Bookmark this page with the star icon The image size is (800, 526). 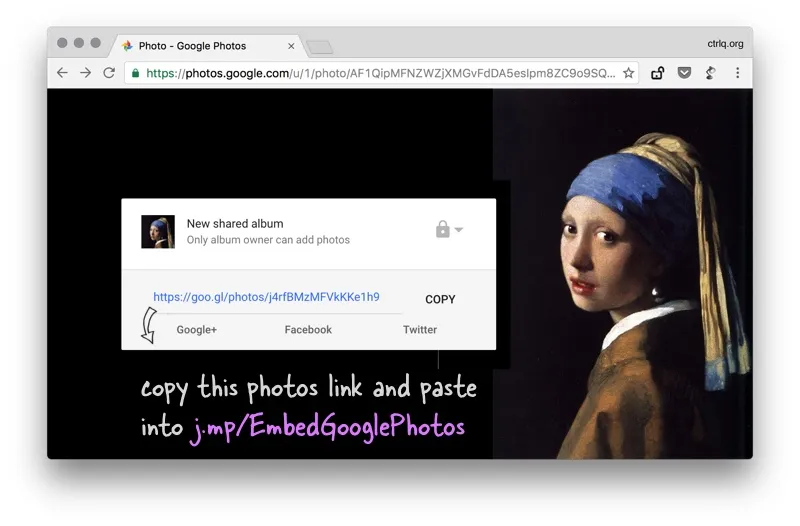[x=629, y=73]
